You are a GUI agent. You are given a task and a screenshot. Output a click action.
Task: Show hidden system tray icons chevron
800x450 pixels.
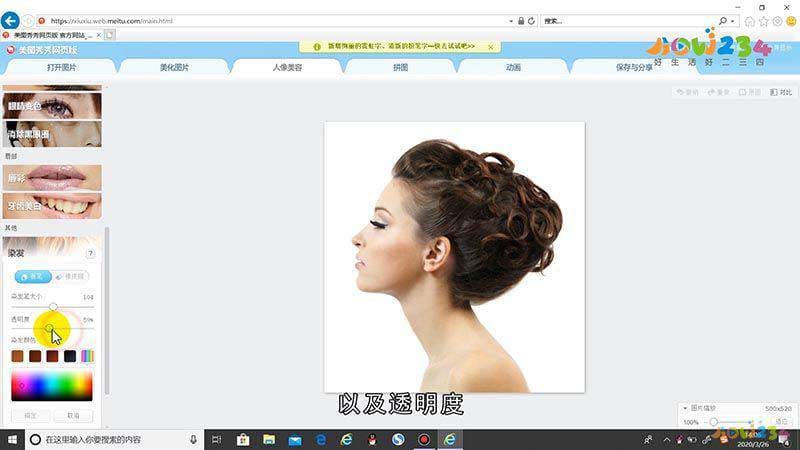point(666,439)
